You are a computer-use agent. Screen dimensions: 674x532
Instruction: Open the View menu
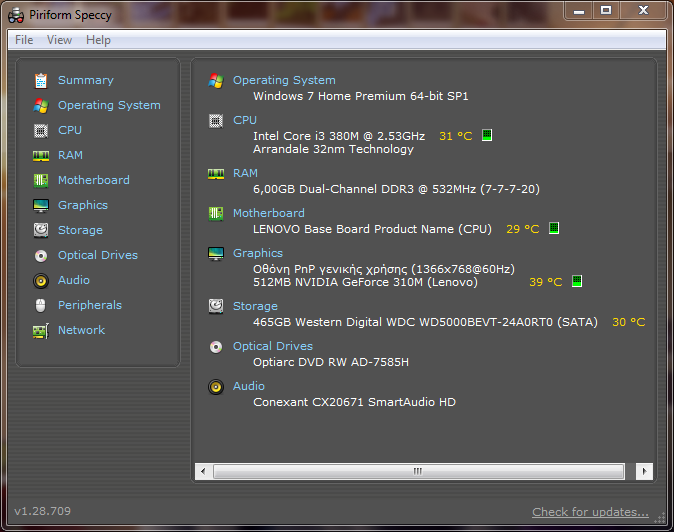click(59, 40)
